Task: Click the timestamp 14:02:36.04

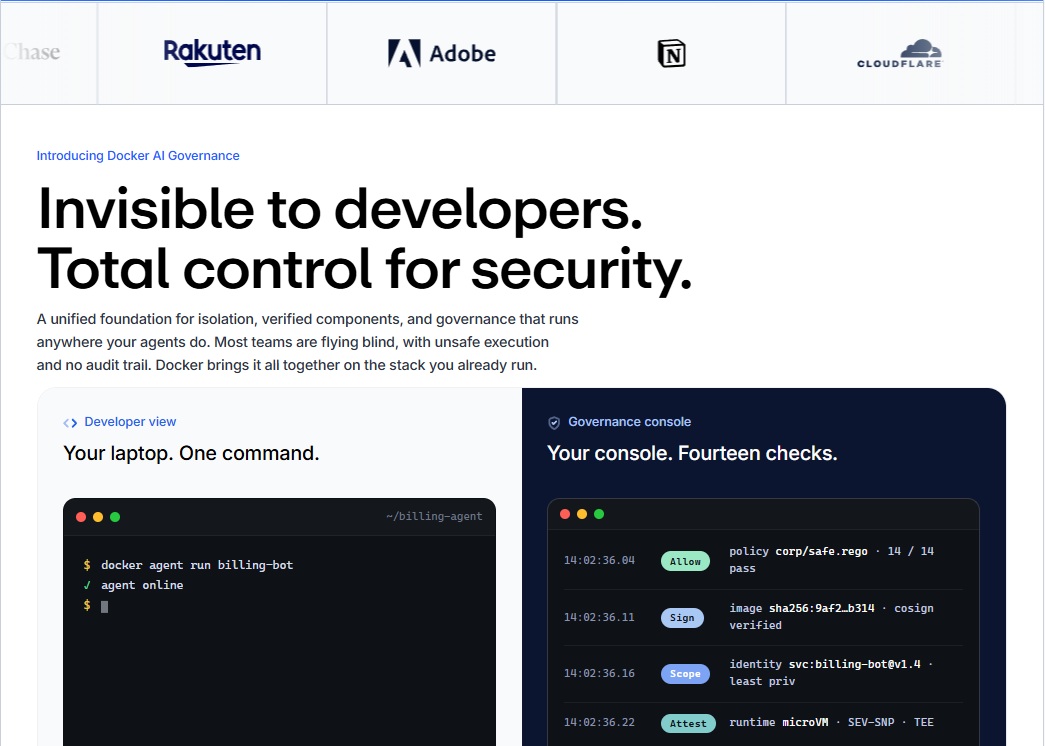Action: (x=599, y=560)
